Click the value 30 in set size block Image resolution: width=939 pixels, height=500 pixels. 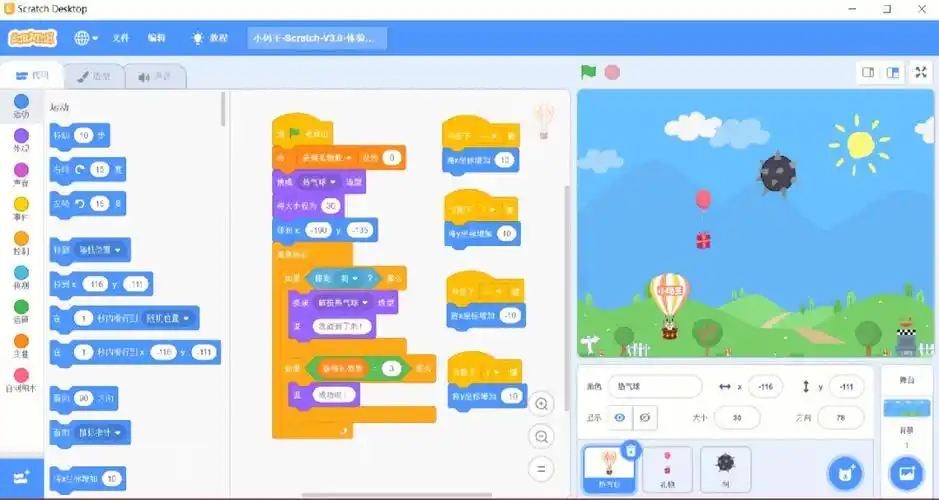330,205
